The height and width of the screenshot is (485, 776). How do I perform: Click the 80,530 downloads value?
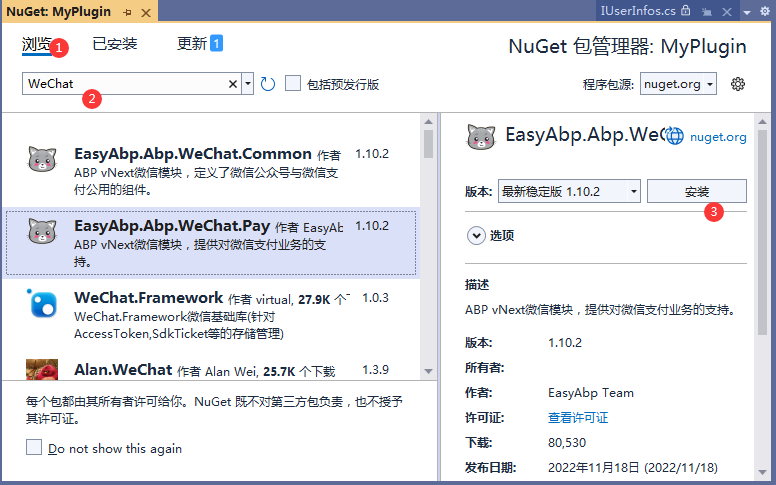(567, 442)
